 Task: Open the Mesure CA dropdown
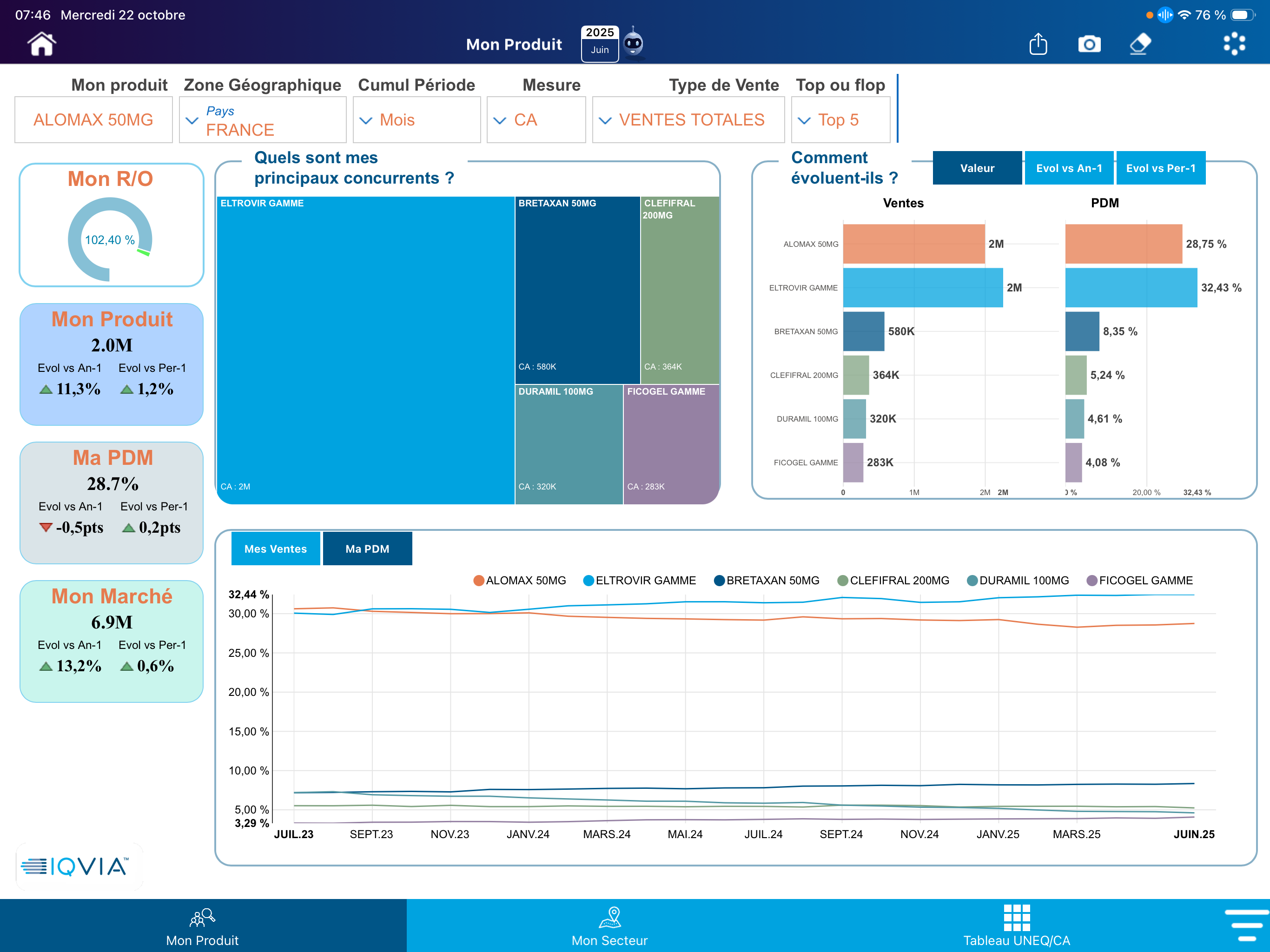point(536,119)
